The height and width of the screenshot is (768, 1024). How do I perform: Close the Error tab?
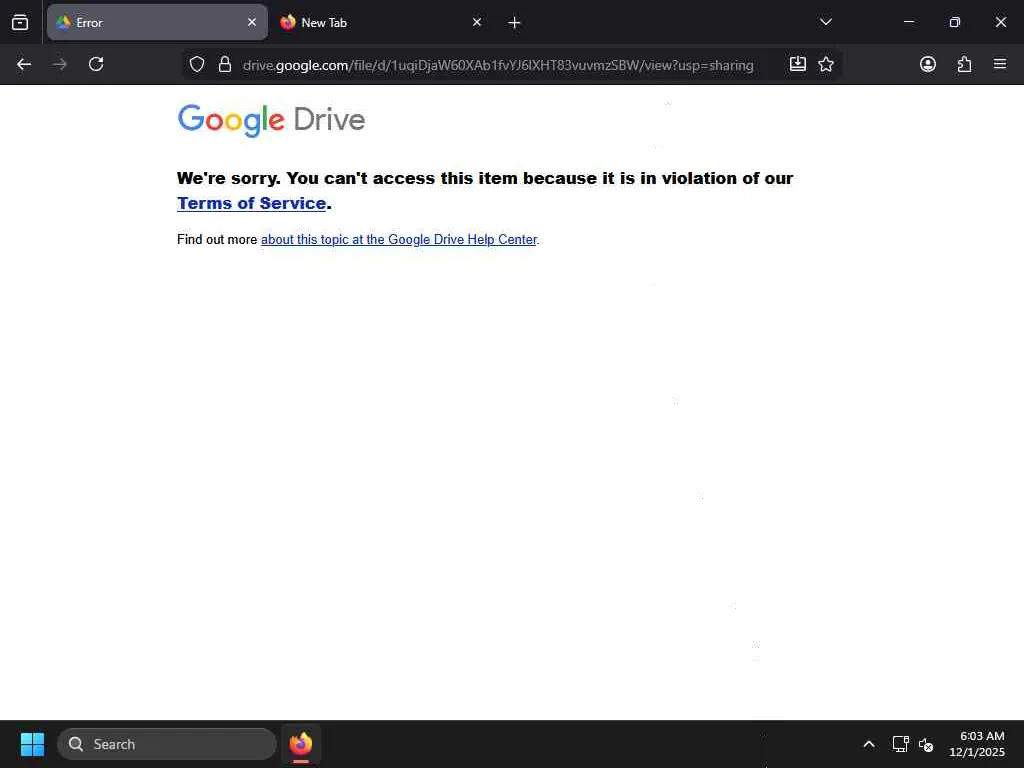tap(251, 22)
